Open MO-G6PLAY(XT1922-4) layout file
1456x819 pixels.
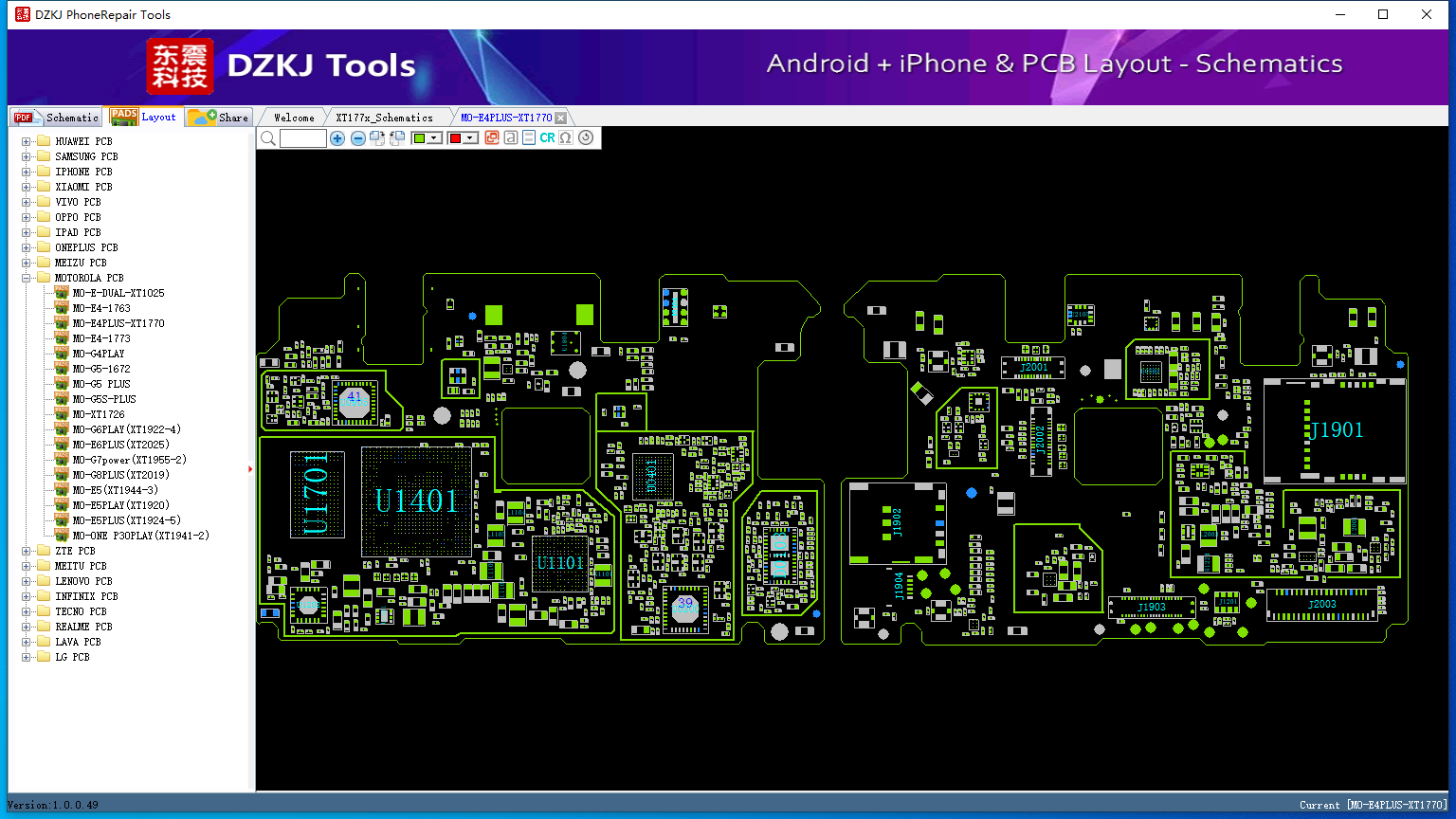(127, 429)
